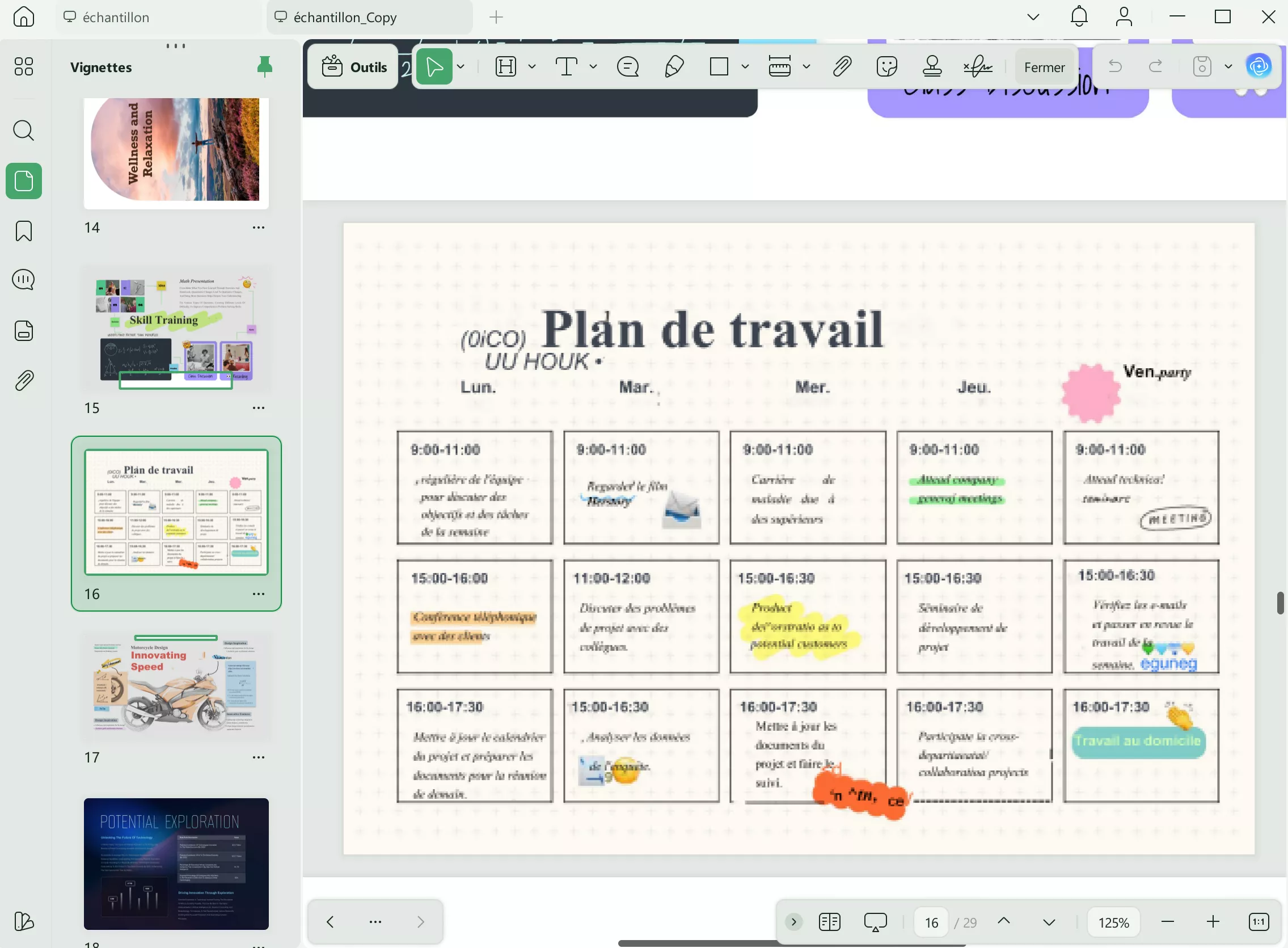The width and height of the screenshot is (1288, 948).
Task: Open the comment note tool
Action: pyautogui.click(x=628, y=66)
